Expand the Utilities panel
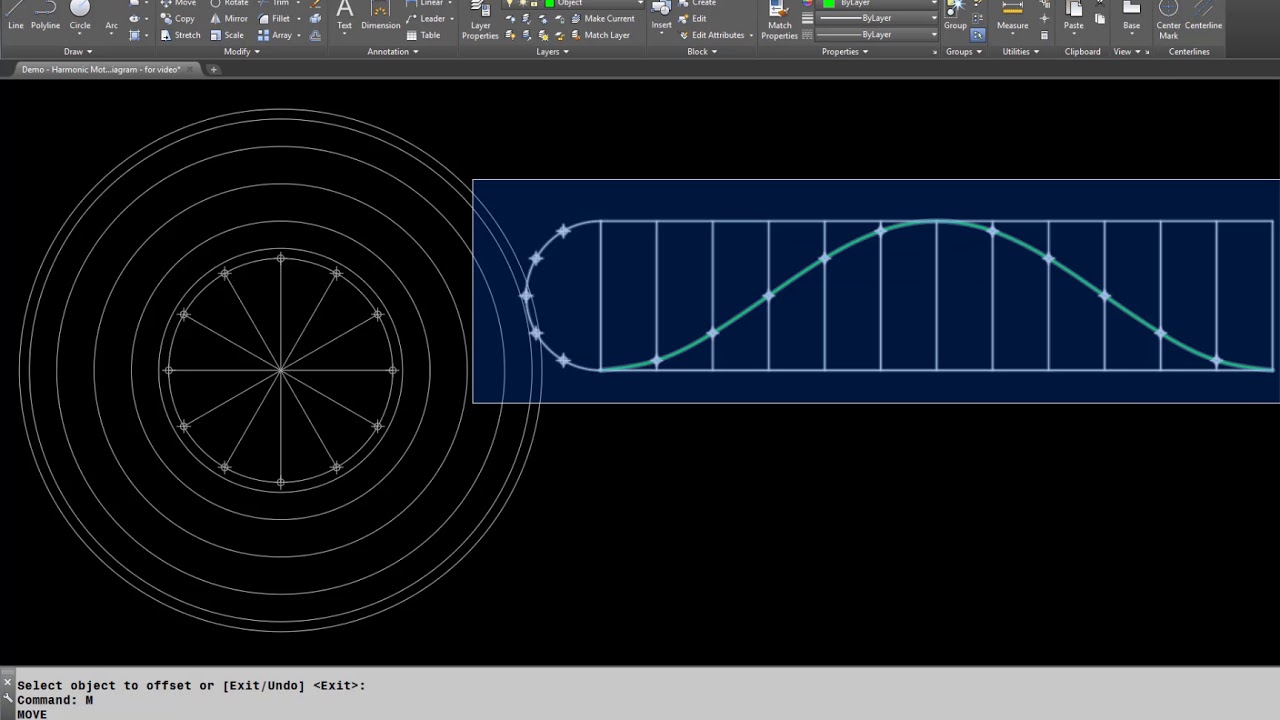The width and height of the screenshot is (1280, 720). tap(1021, 51)
